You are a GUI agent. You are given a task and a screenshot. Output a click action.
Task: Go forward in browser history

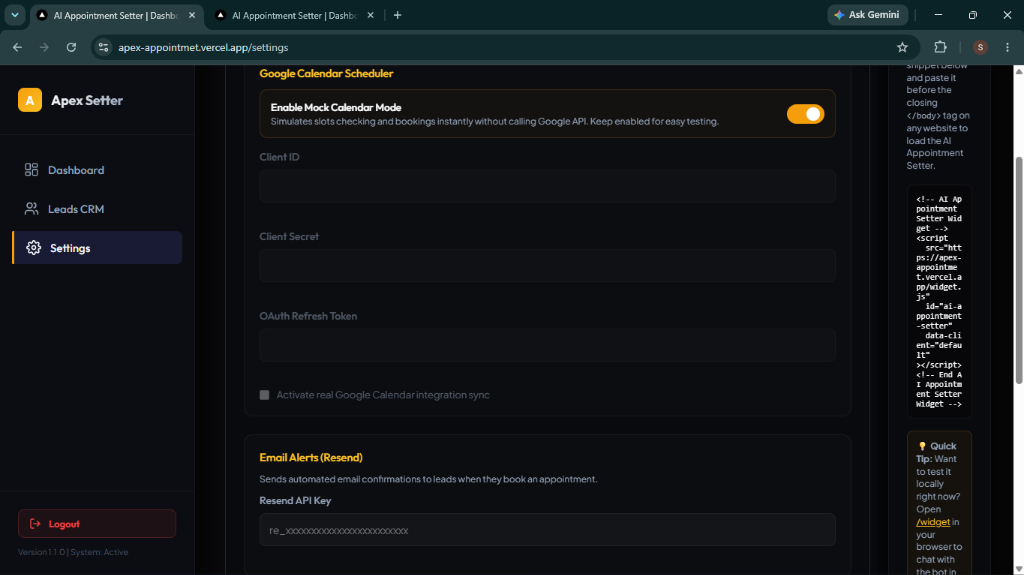[44, 47]
